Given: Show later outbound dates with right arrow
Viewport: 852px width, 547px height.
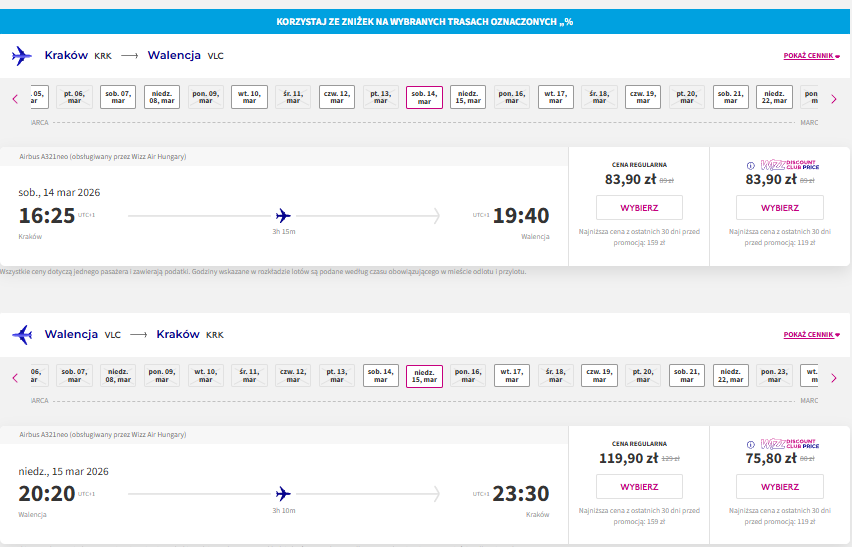Looking at the screenshot, I should click(x=834, y=99).
